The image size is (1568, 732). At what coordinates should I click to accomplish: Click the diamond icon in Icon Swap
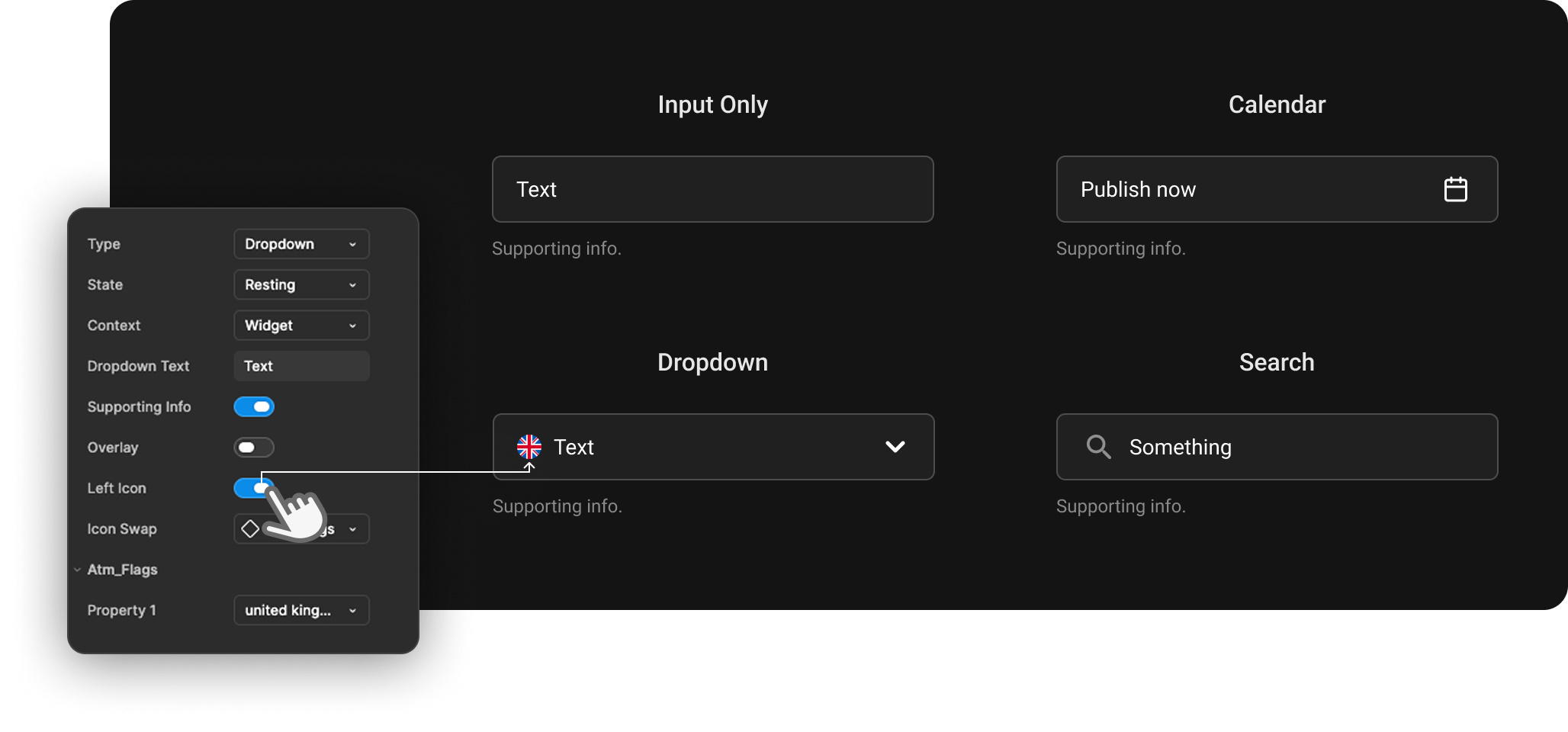[250, 528]
